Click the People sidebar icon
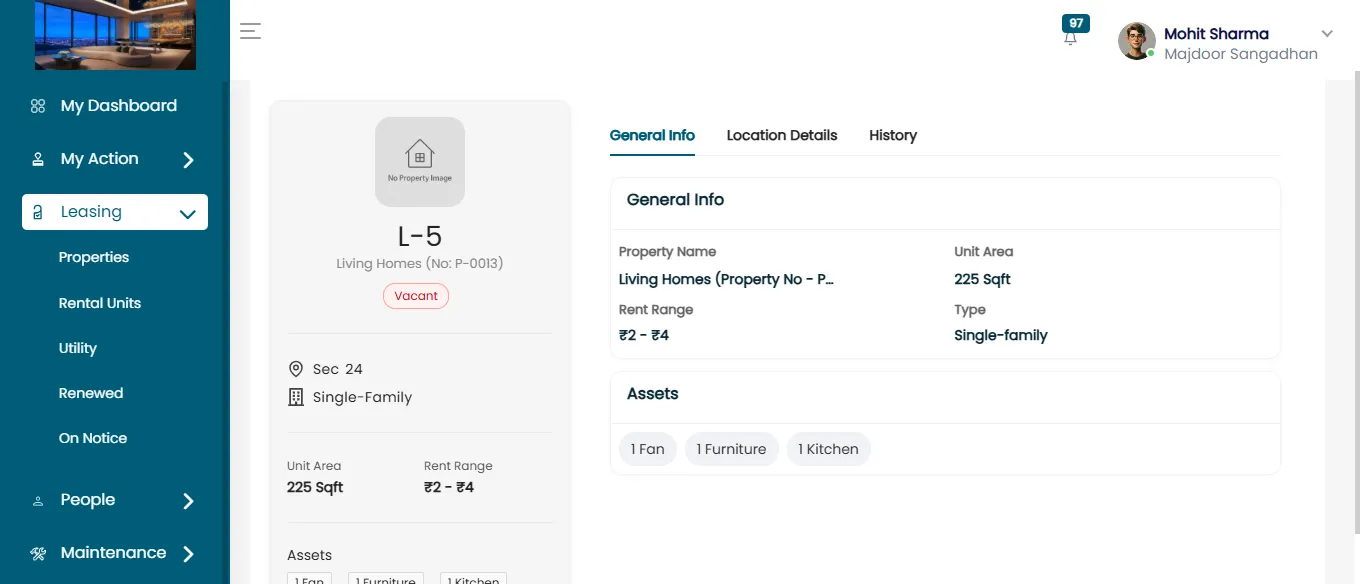Viewport: 1360px width, 584px height. tap(38, 501)
